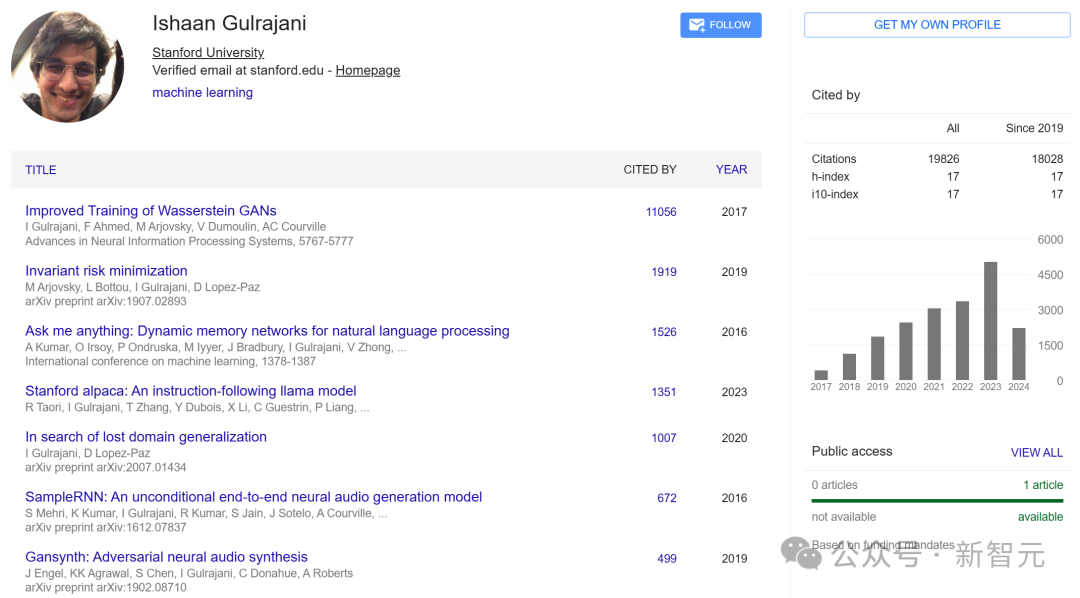The width and height of the screenshot is (1080, 598).
Task: Sort publications by Year column header
Action: coord(731,170)
